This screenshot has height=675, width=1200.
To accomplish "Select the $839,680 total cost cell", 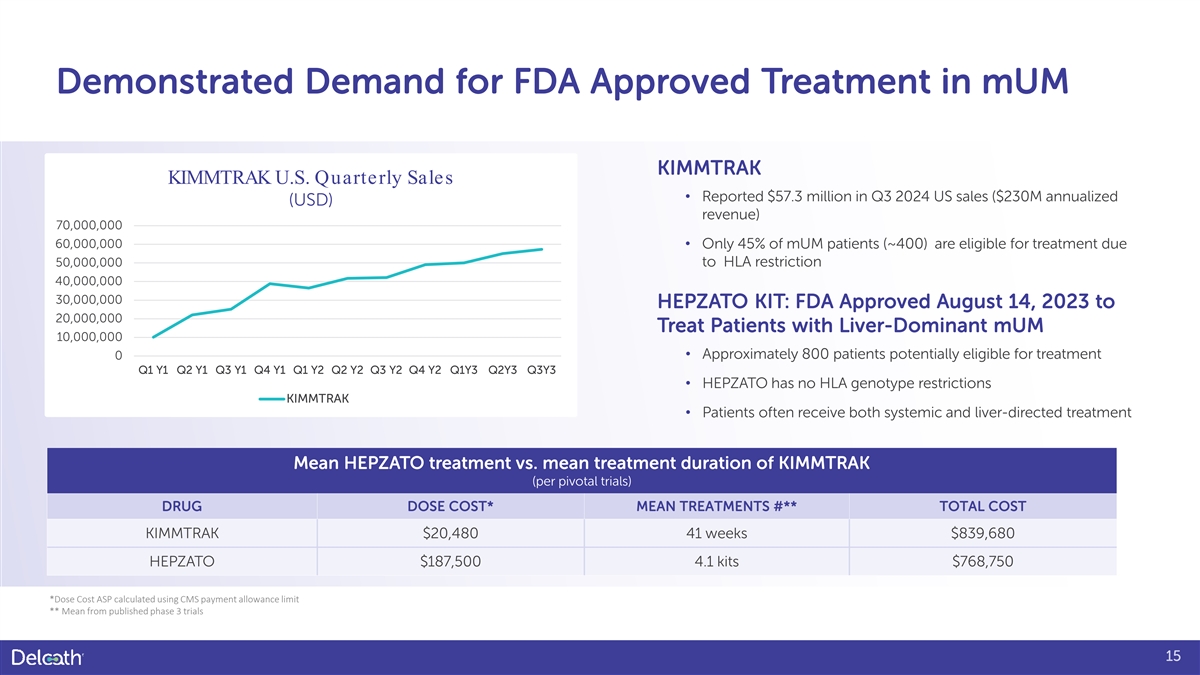I will coord(982,533).
